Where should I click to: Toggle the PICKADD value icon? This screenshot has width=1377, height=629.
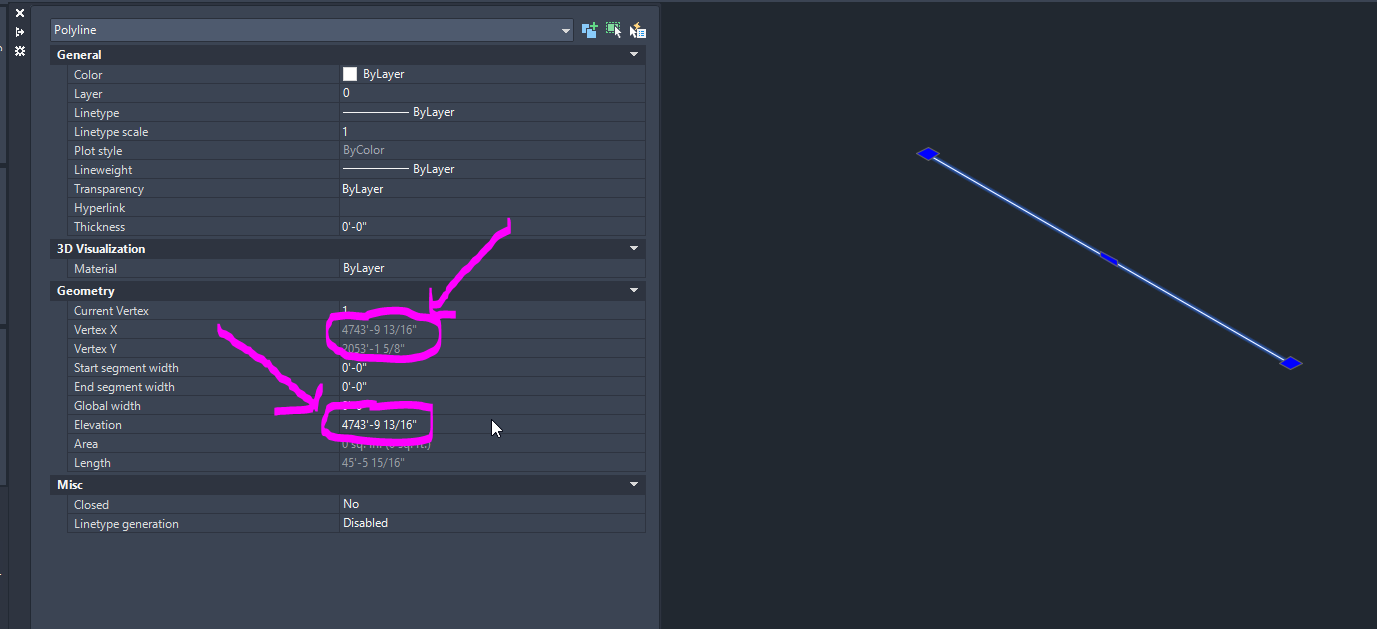pyautogui.click(x=589, y=30)
